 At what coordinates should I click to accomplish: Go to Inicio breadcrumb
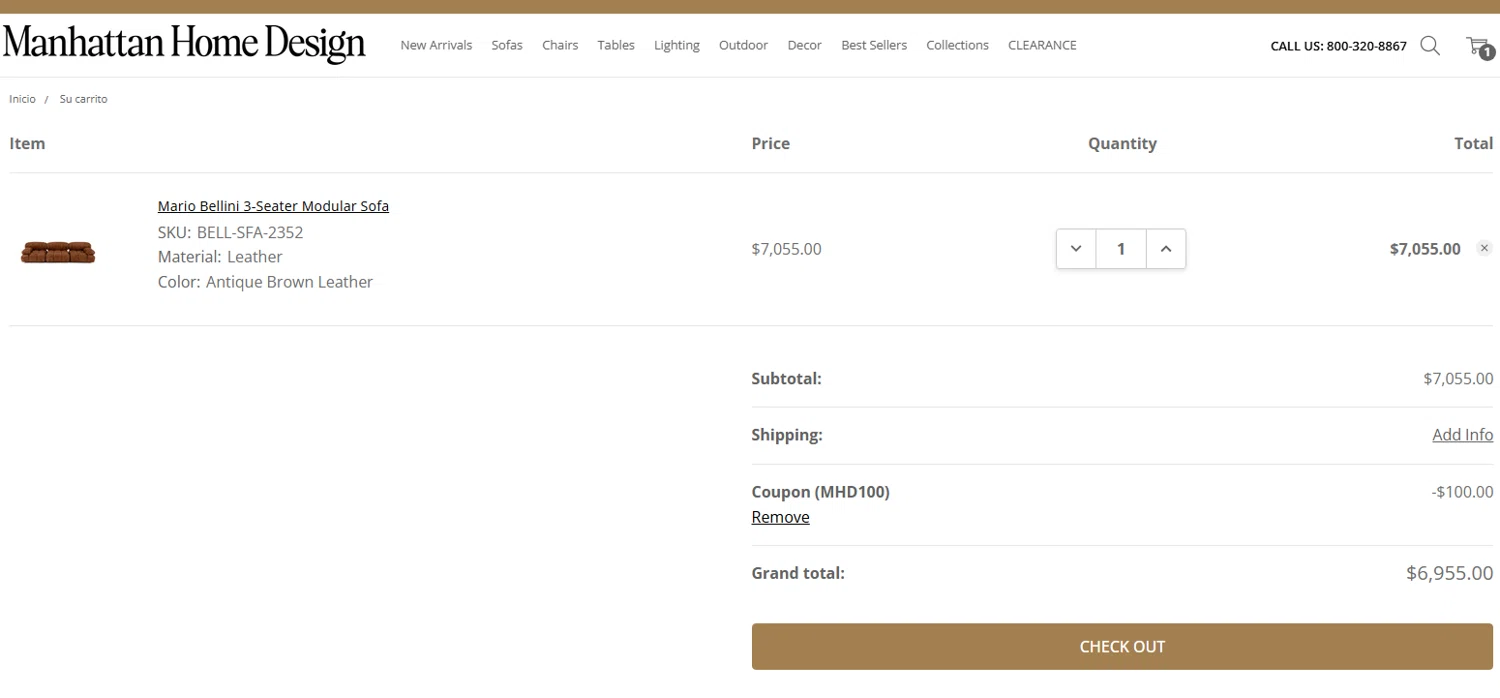(x=22, y=99)
